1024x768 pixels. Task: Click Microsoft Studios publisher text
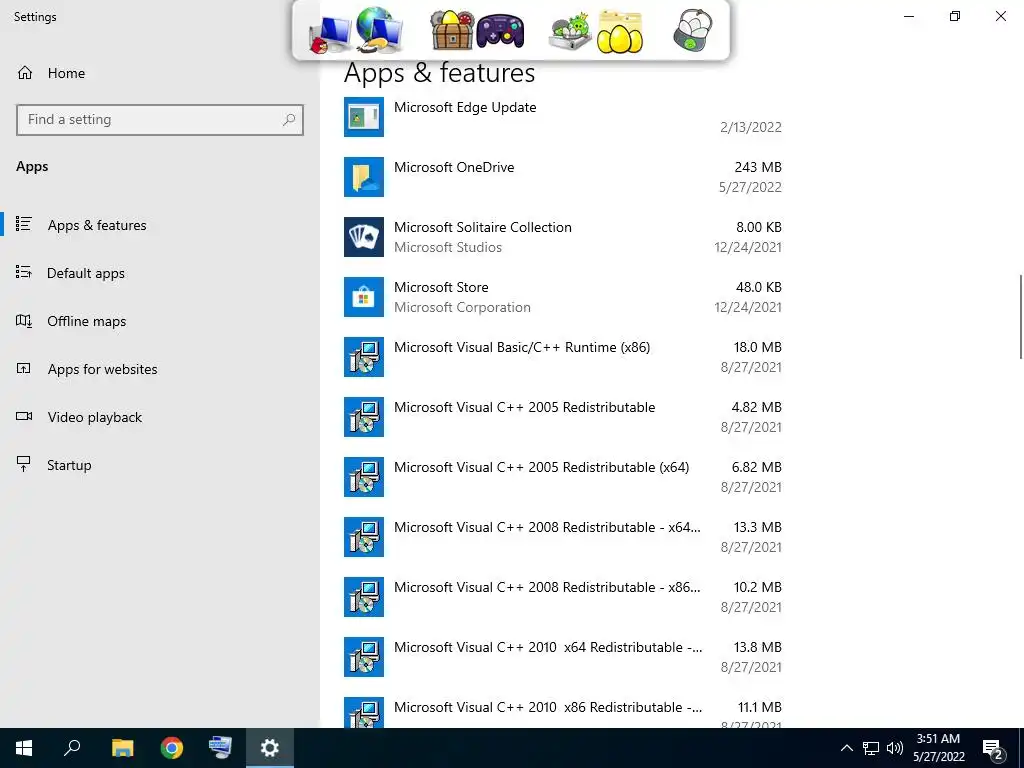[x=448, y=248]
